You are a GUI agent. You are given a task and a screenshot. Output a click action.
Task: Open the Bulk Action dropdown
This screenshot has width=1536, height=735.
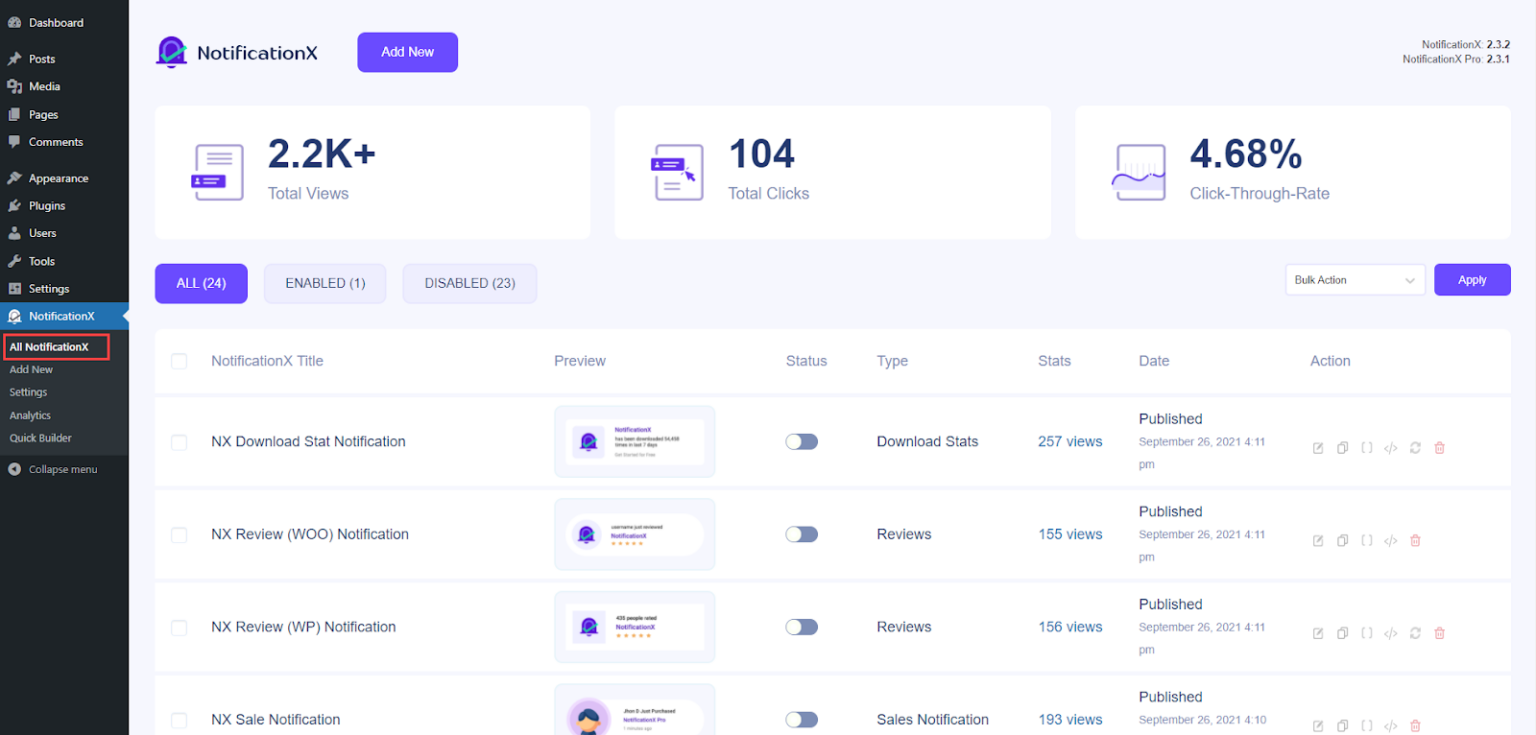(1354, 280)
